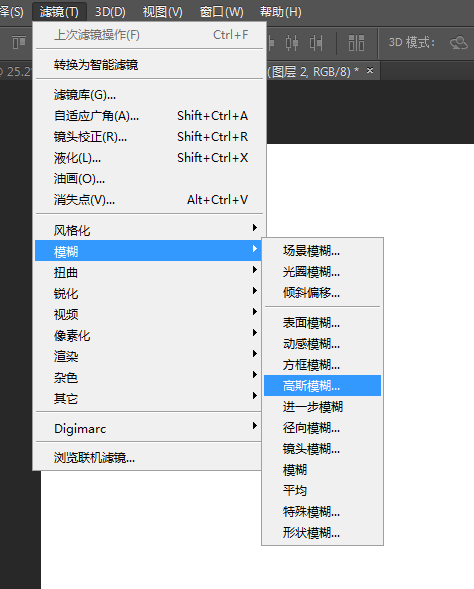
Task: Open the partially visible 选择(S) menu
Action: click(x=12, y=12)
